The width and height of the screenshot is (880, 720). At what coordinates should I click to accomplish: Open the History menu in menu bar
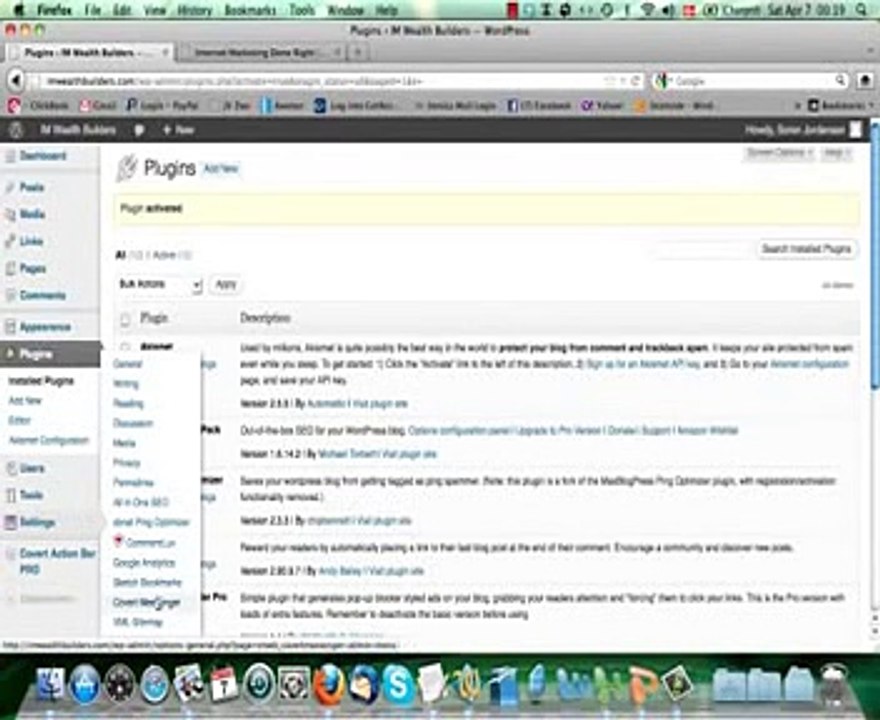point(194,10)
